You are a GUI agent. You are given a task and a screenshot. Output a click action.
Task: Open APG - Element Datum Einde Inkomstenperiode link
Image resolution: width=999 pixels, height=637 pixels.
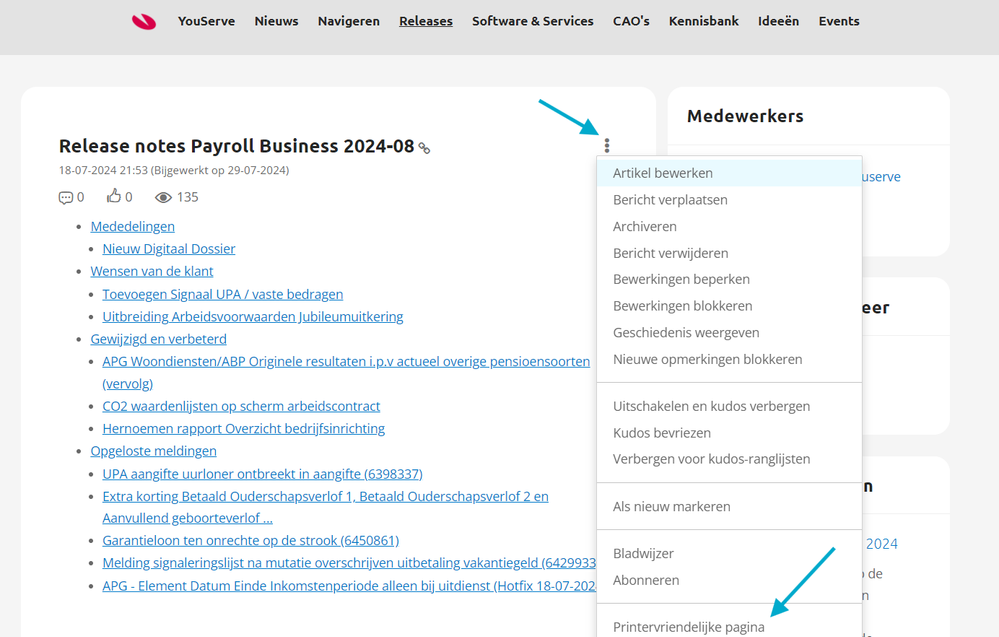349,586
